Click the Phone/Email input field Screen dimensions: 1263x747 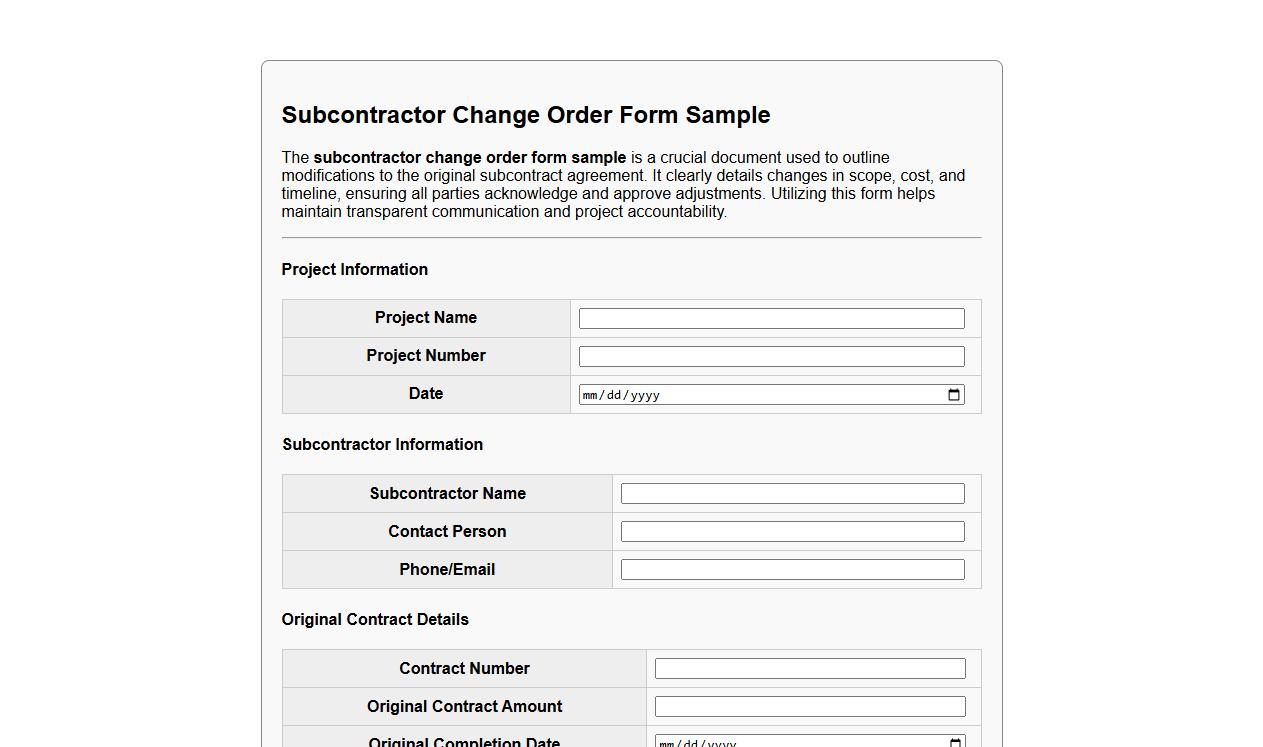[x=792, y=568]
